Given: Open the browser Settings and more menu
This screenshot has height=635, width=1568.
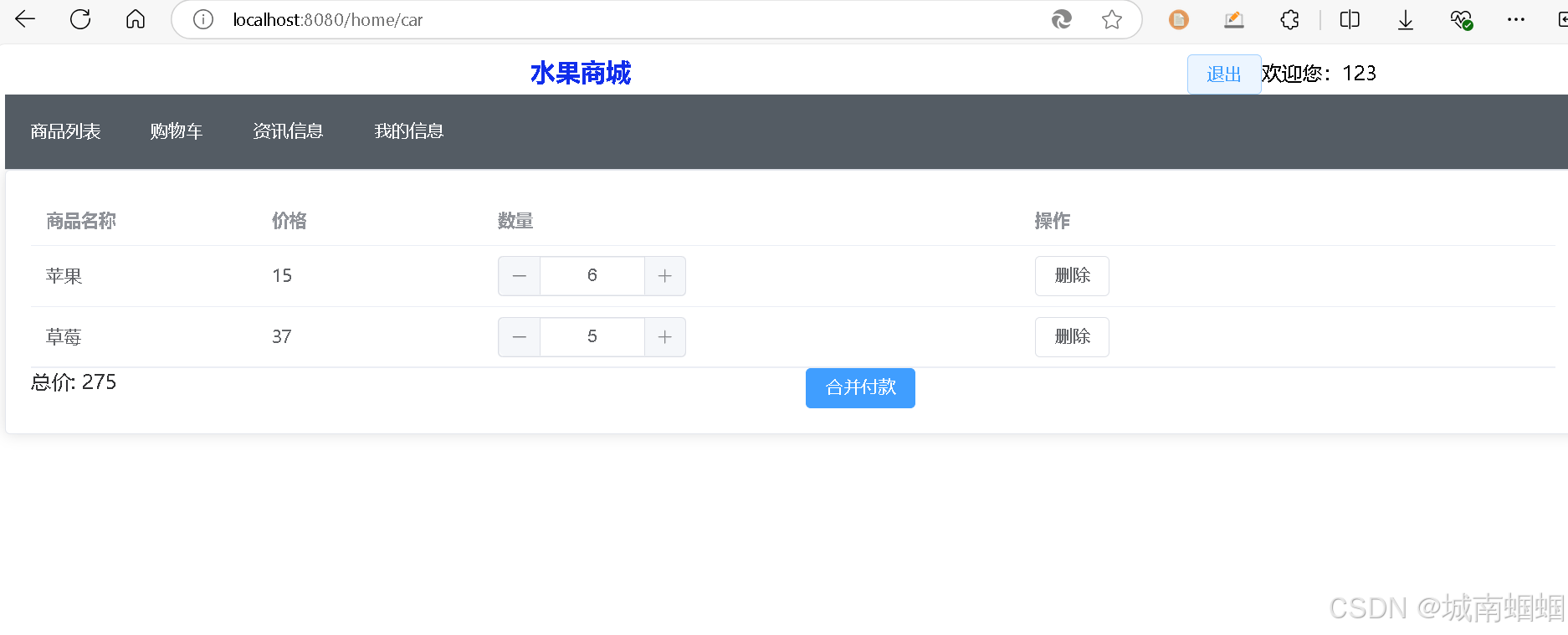Looking at the screenshot, I should (x=1516, y=19).
